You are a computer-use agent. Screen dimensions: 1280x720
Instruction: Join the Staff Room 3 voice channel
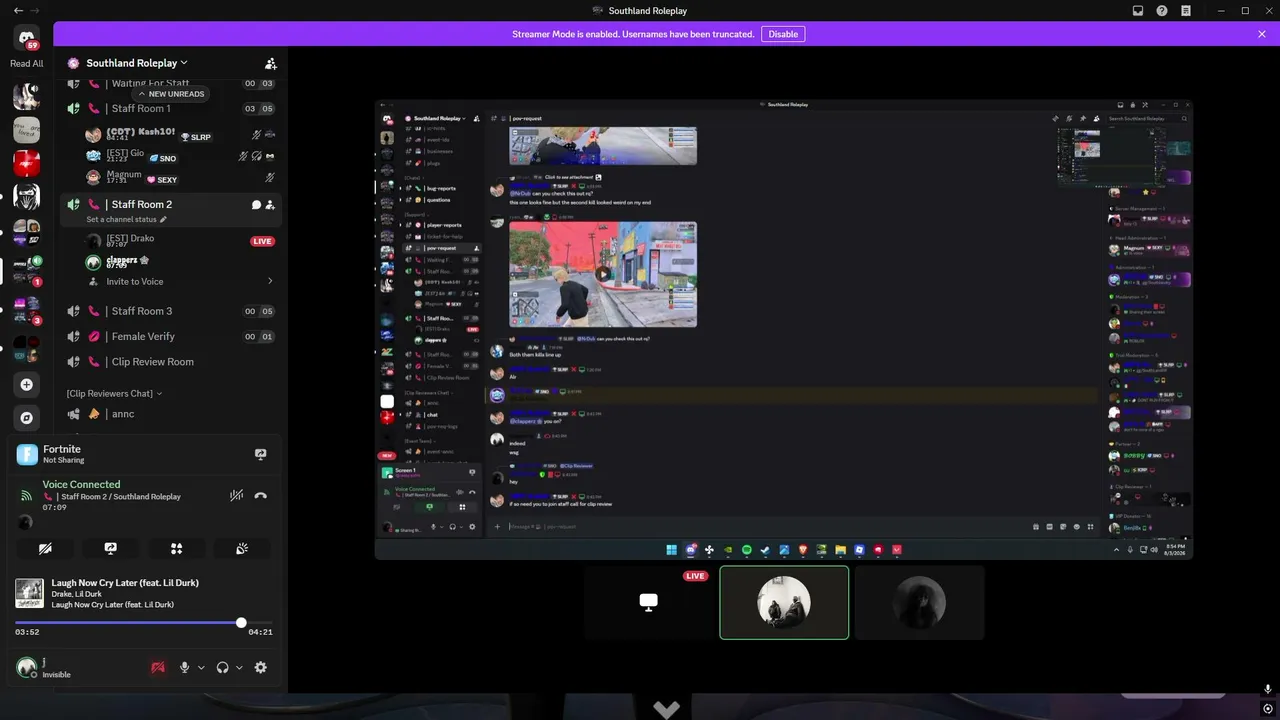pos(170,311)
